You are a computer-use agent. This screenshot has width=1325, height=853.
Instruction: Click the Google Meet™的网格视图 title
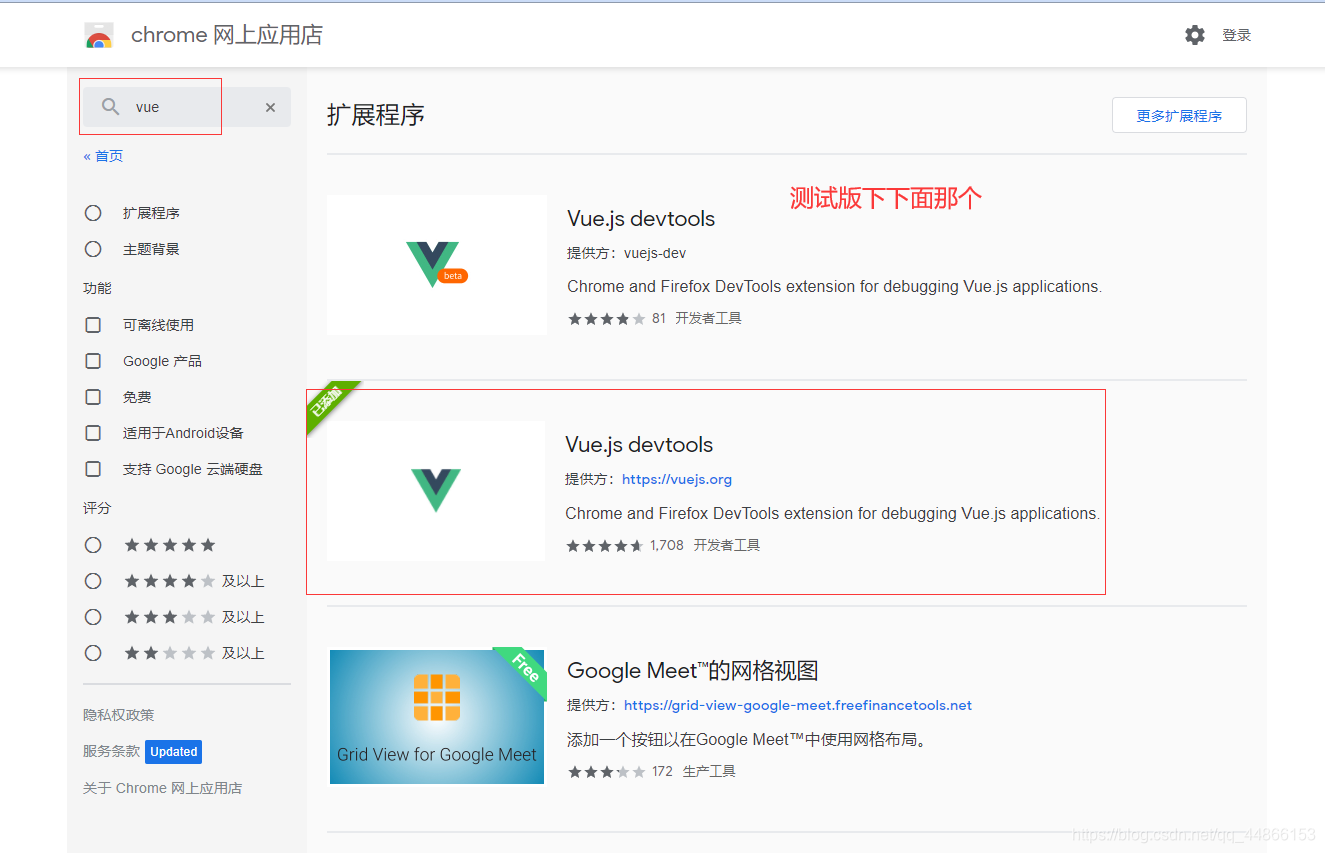tap(693, 670)
